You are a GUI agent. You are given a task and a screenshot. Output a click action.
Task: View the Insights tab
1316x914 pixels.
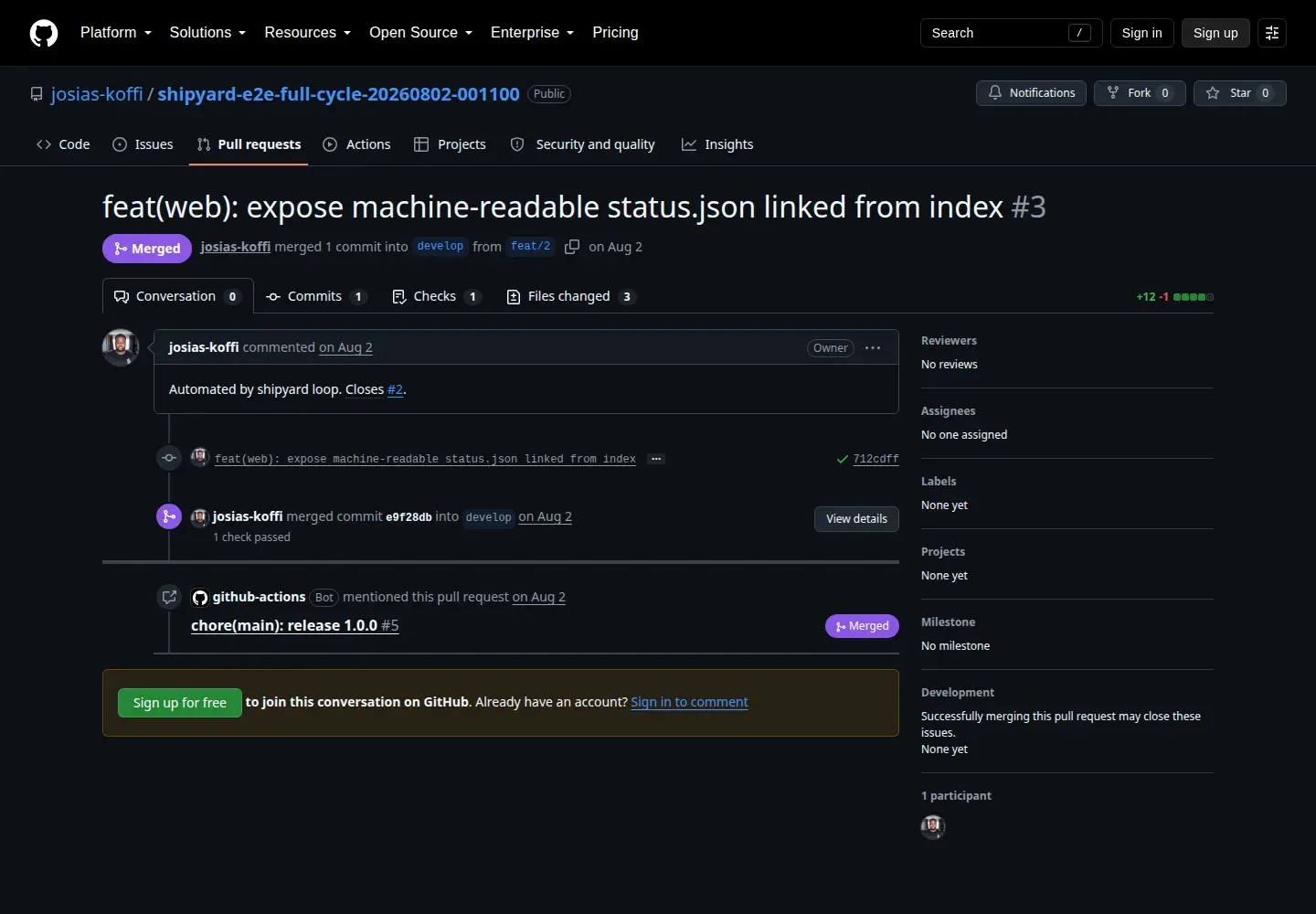(717, 144)
